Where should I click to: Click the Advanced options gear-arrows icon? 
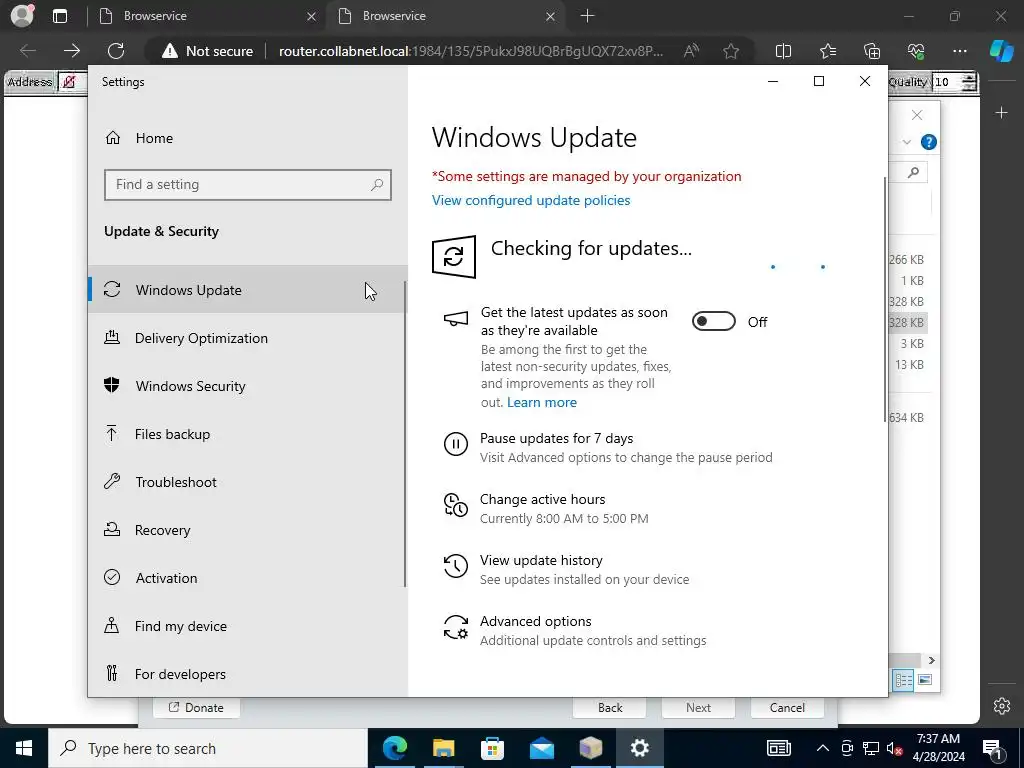point(456,627)
